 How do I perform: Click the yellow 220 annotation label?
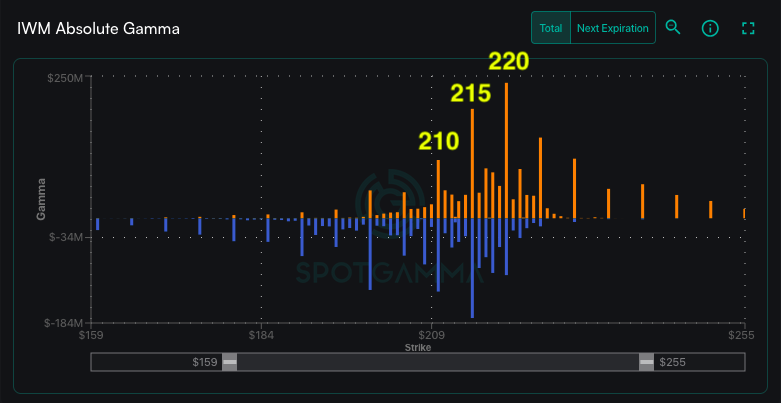coord(508,61)
